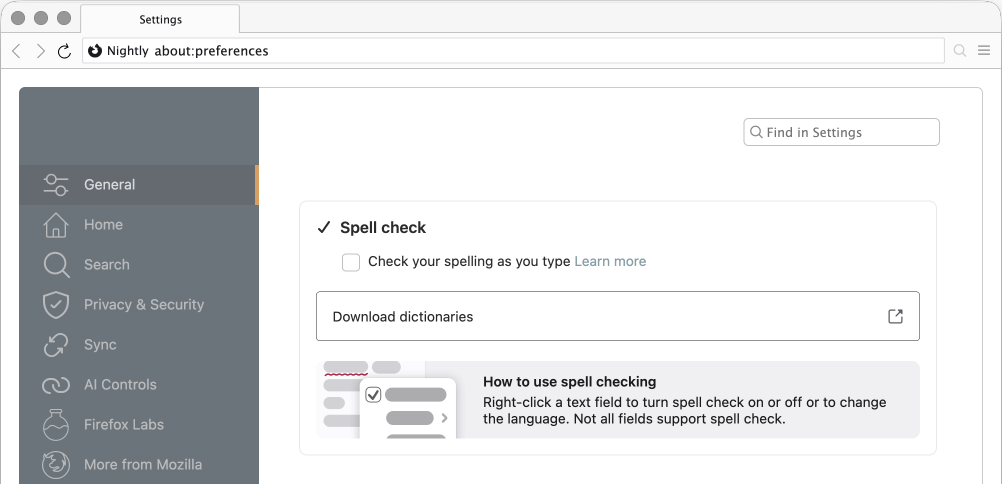This screenshot has height=484, width=1002.
Task: Go forward with the forward arrow
Action: 40,51
